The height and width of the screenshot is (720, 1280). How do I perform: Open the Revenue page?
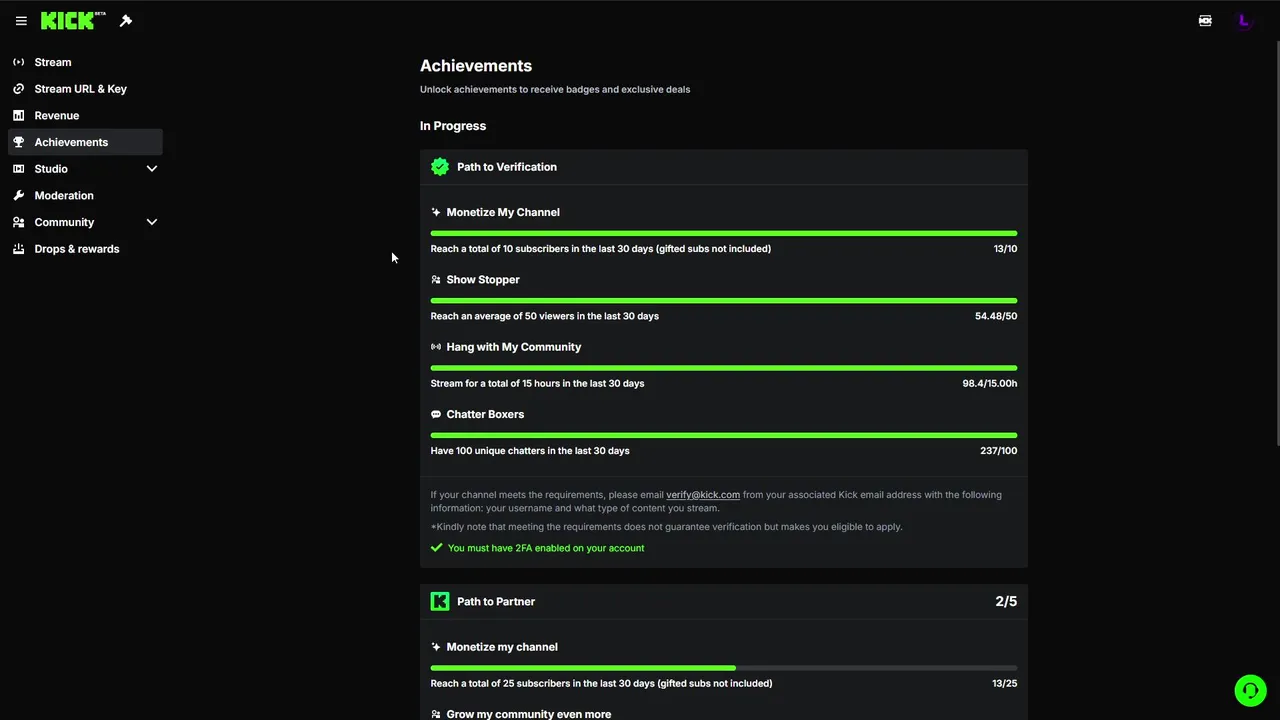56,115
